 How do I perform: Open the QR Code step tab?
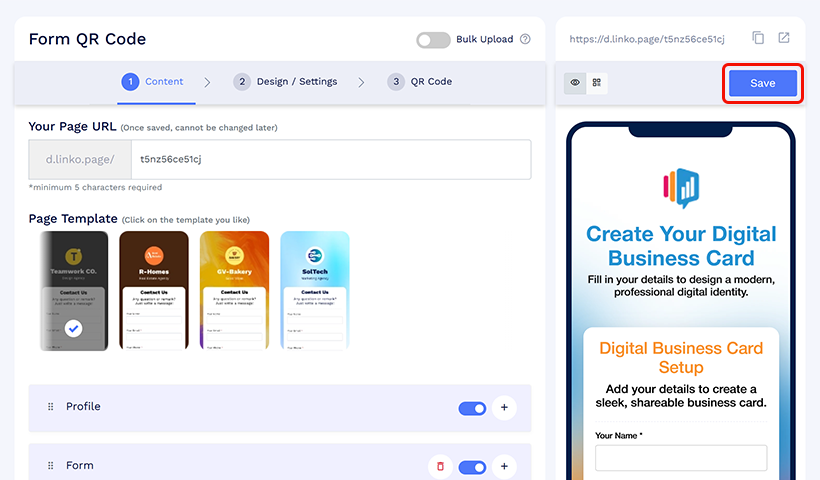(x=420, y=82)
